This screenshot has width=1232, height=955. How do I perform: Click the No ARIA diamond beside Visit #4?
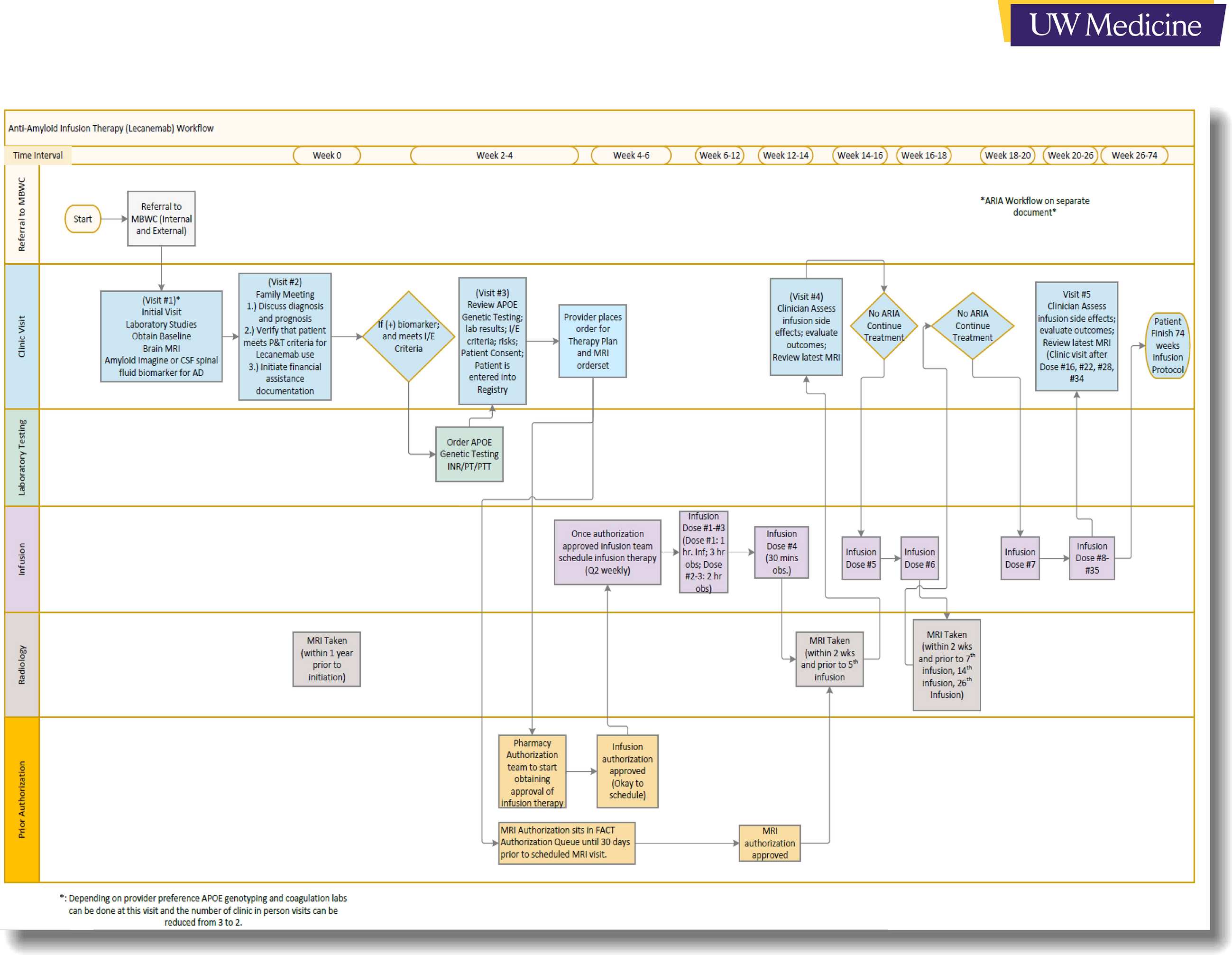[884, 325]
